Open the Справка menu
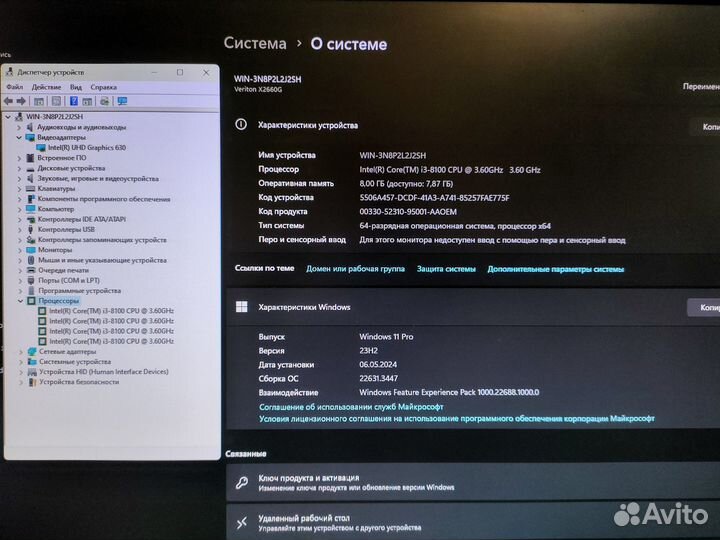 [x=103, y=87]
